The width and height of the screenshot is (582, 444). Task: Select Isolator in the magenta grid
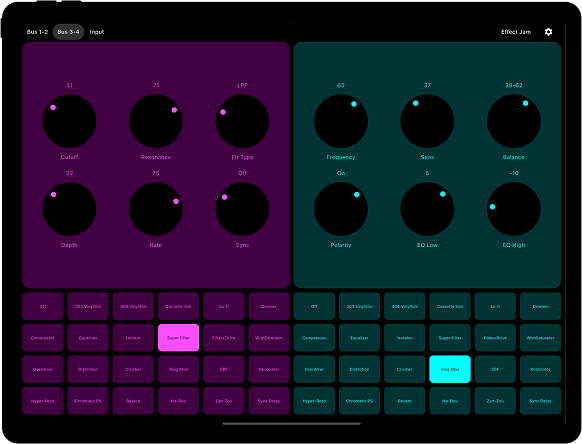tap(133, 338)
